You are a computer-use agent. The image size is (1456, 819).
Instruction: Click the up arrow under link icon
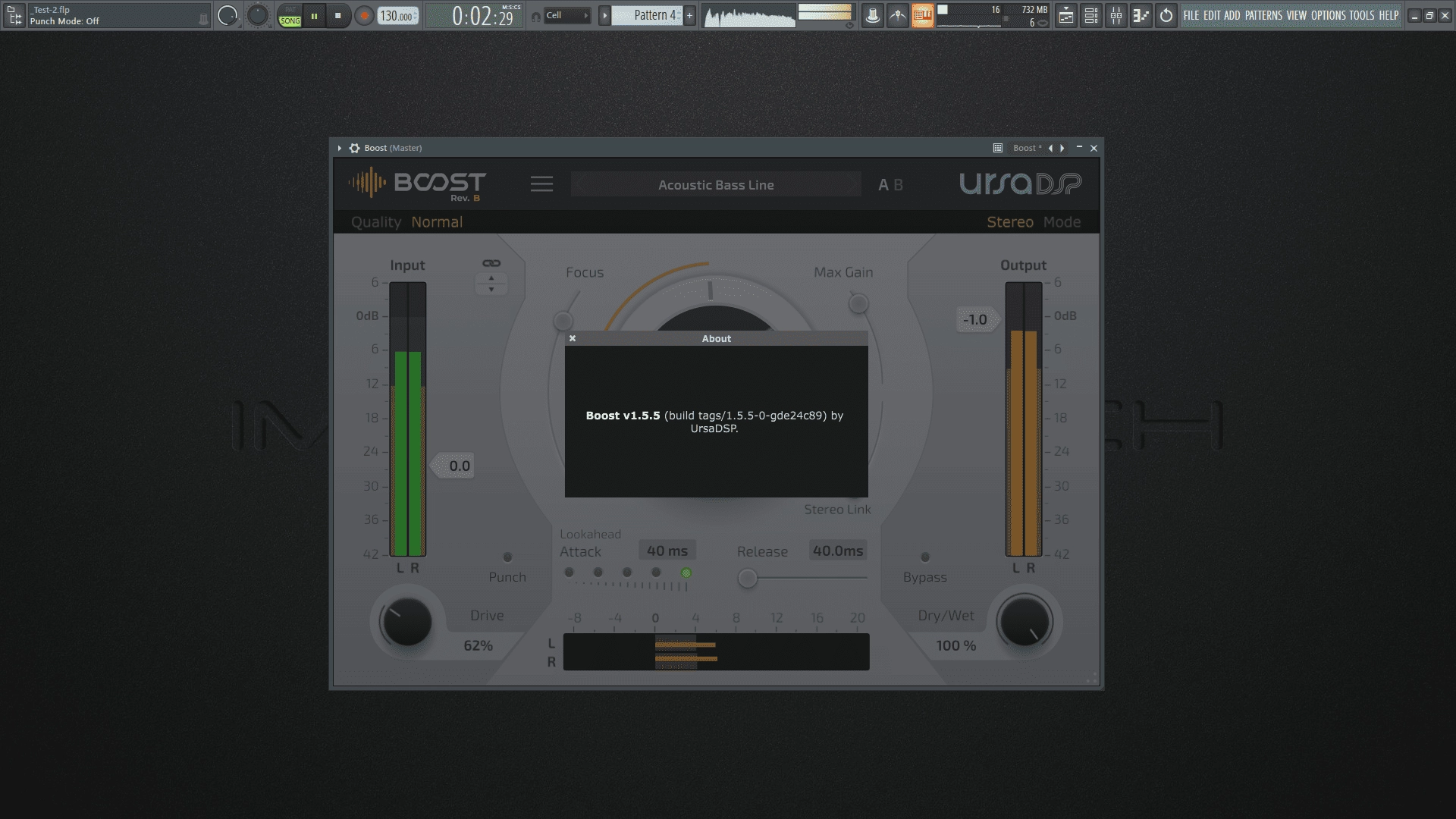click(491, 278)
